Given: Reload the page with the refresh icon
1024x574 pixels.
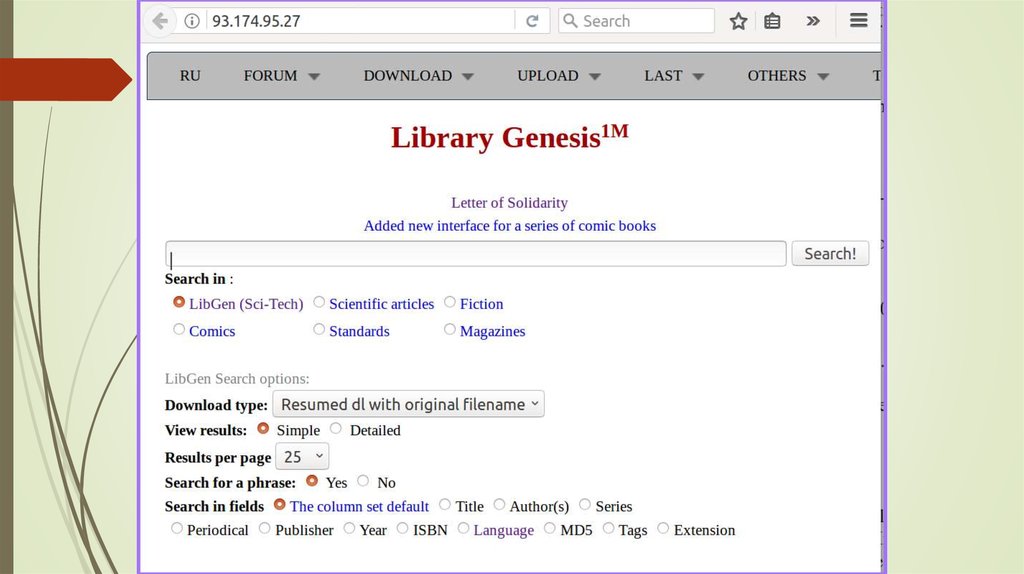Looking at the screenshot, I should [x=532, y=21].
